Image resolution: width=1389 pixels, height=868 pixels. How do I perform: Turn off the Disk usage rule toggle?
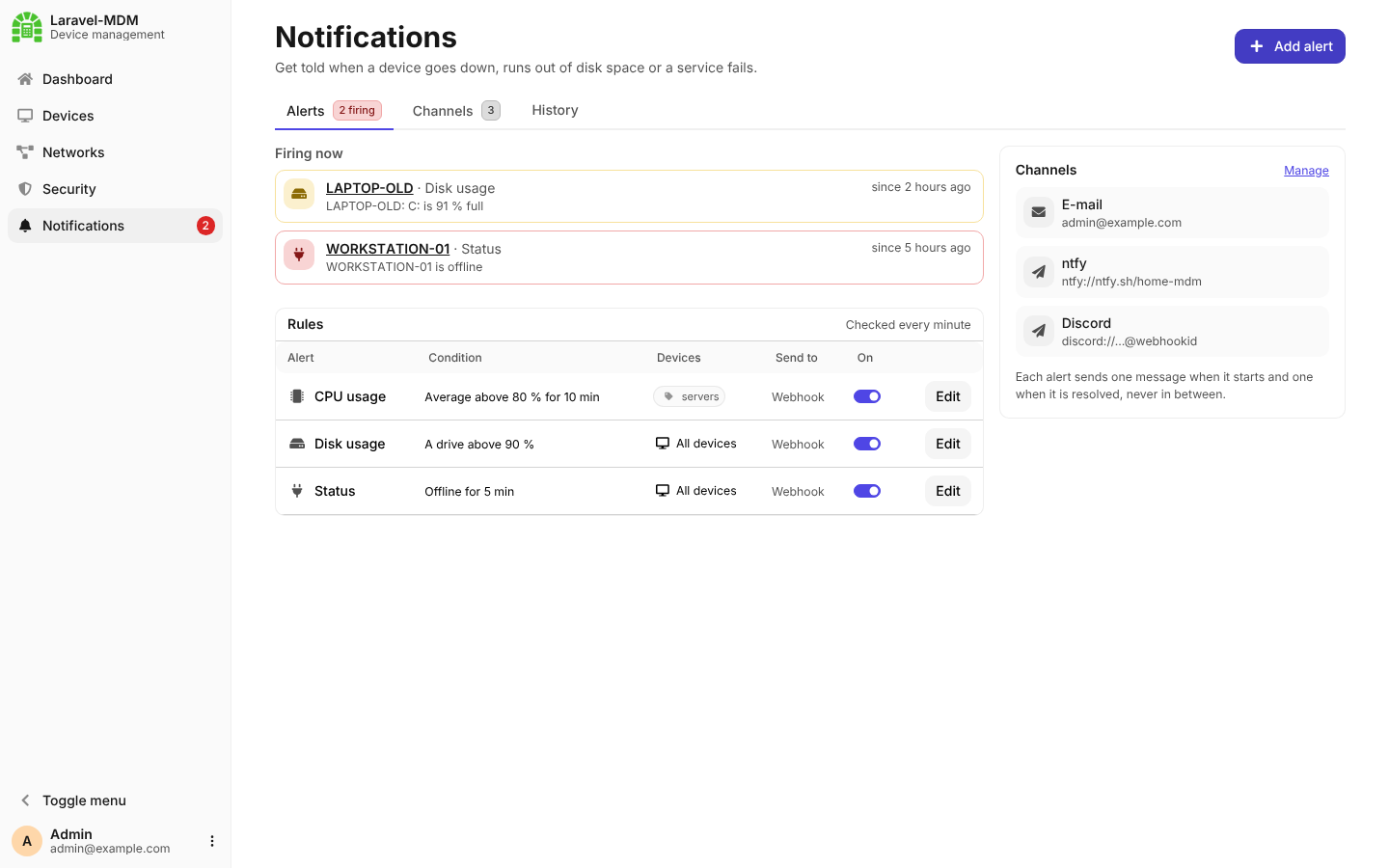coord(867,444)
